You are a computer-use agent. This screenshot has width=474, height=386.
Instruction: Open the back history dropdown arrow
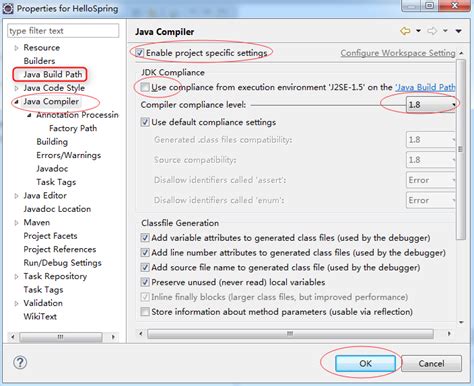click(x=418, y=31)
